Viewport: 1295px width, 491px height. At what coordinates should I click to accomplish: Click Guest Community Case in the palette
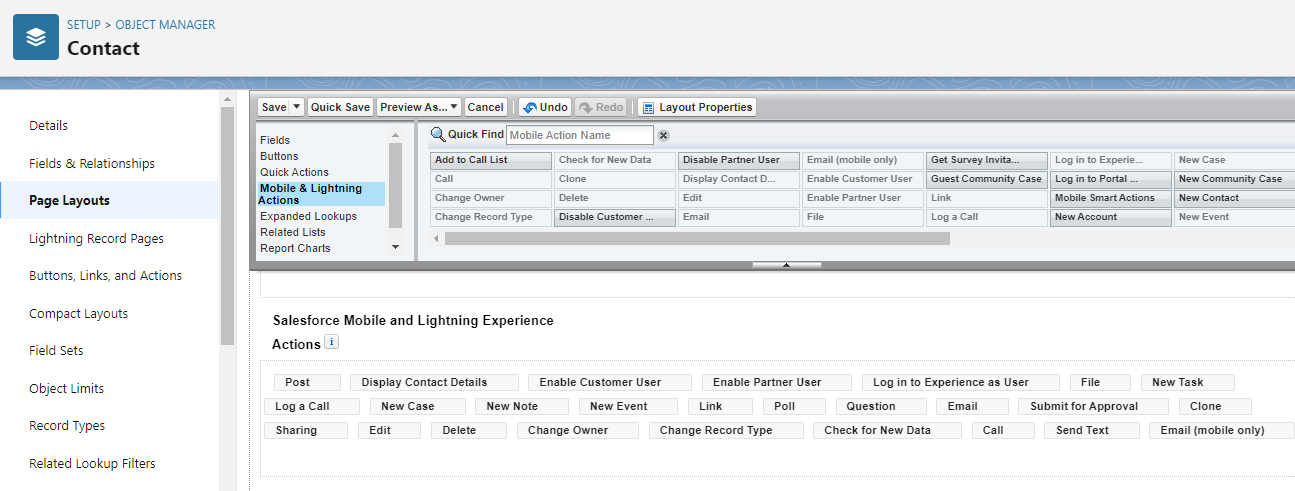coord(987,179)
